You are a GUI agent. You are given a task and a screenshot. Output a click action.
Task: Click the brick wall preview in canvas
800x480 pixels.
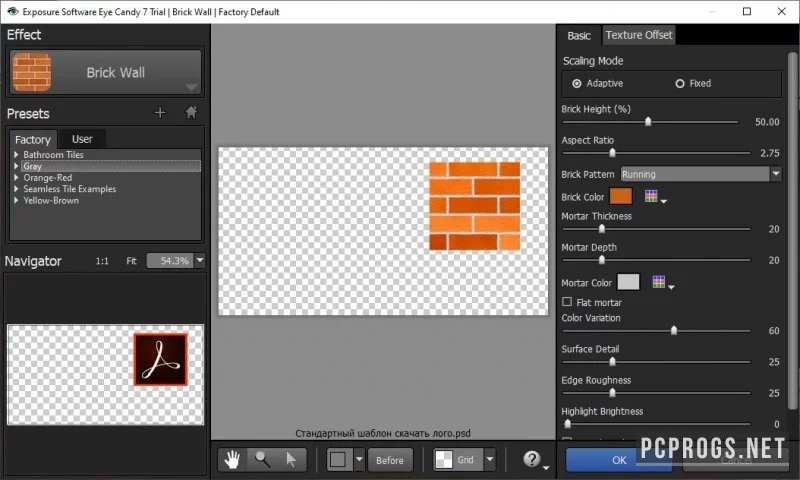click(x=474, y=206)
